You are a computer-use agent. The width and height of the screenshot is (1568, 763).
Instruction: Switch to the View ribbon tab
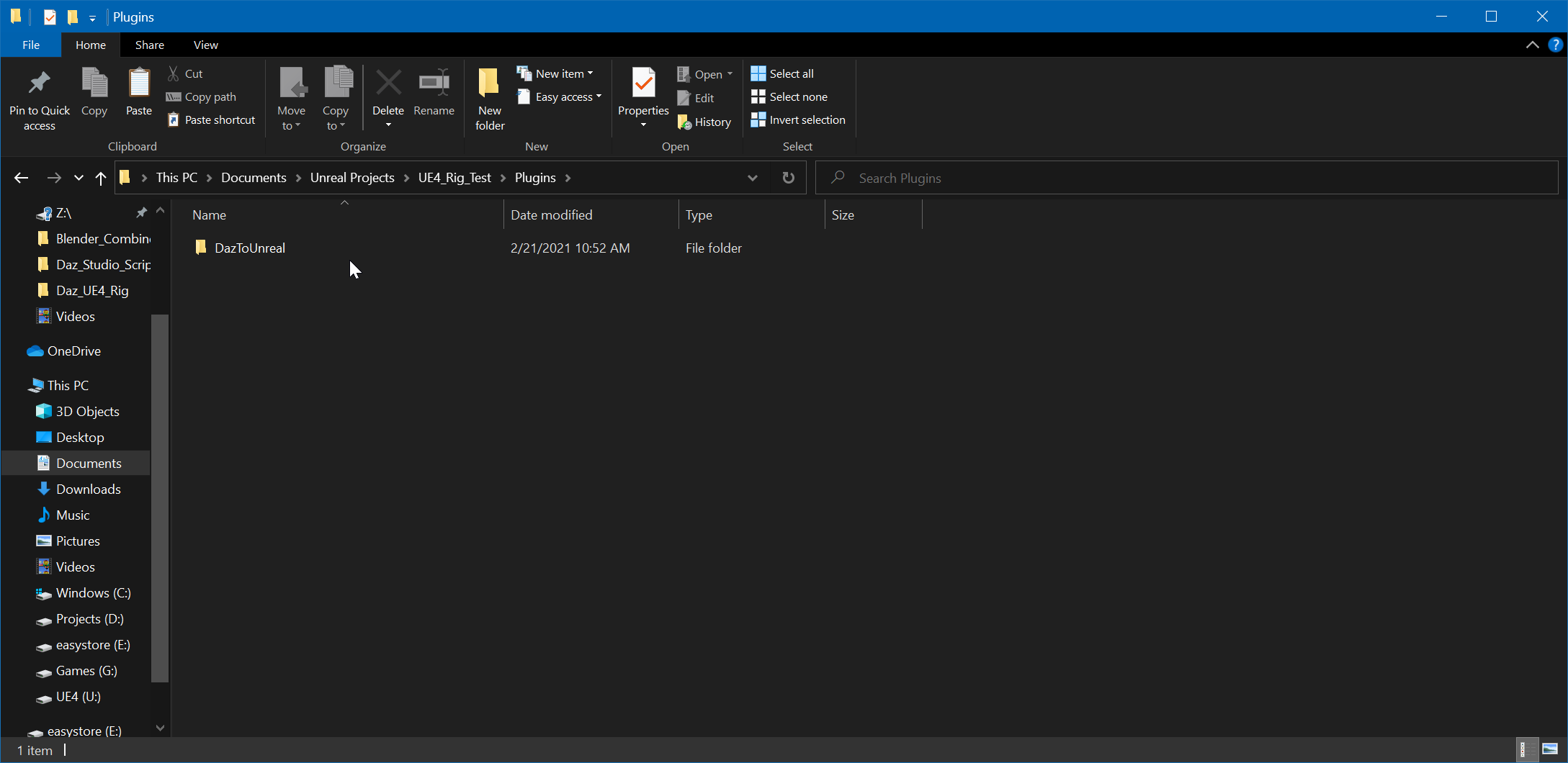[206, 45]
